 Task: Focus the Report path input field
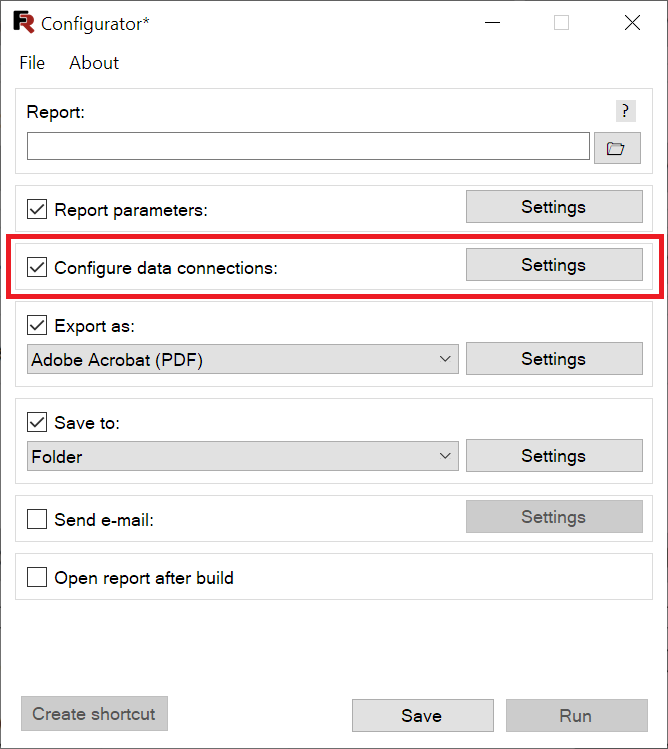click(x=308, y=146)
